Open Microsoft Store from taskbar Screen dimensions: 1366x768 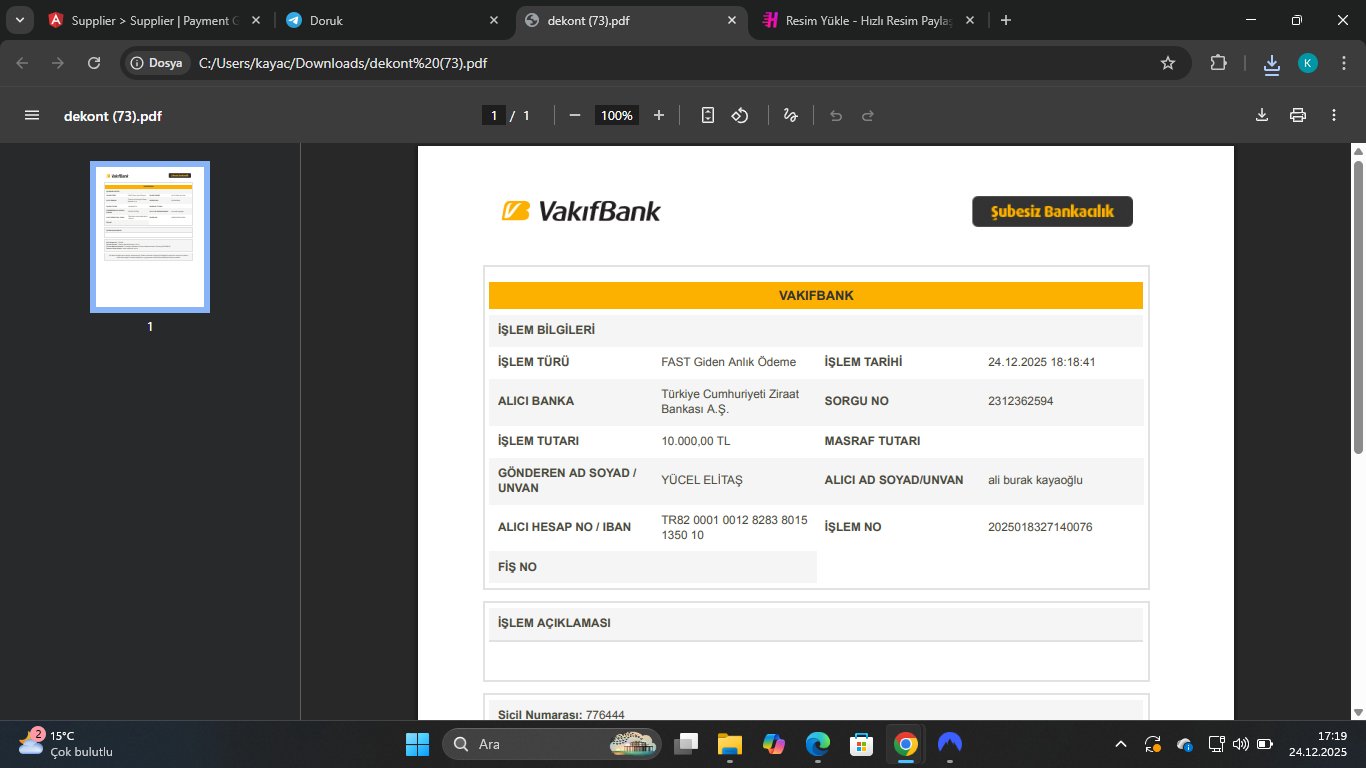click(862, 744)
